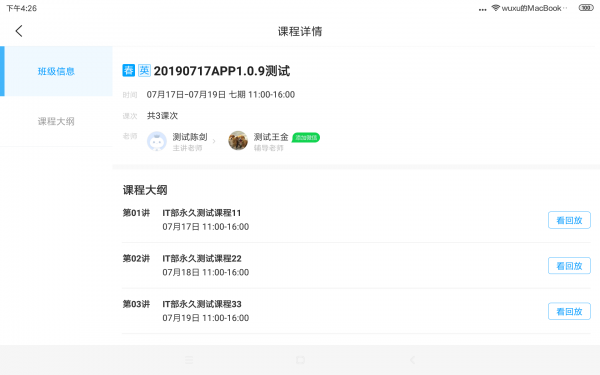Select lesson label 第03讲
Image resolution: width=600 pixels, height=375 pixels.
tap(136, 304)
